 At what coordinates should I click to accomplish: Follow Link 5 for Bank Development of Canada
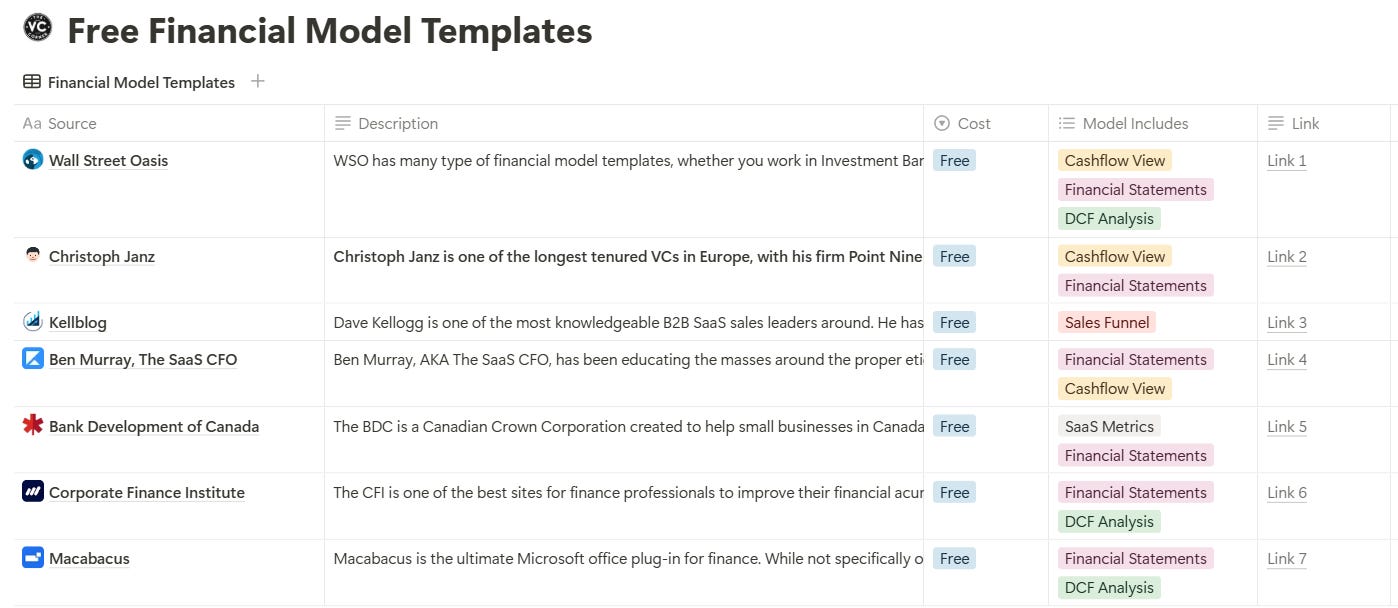1286,427
